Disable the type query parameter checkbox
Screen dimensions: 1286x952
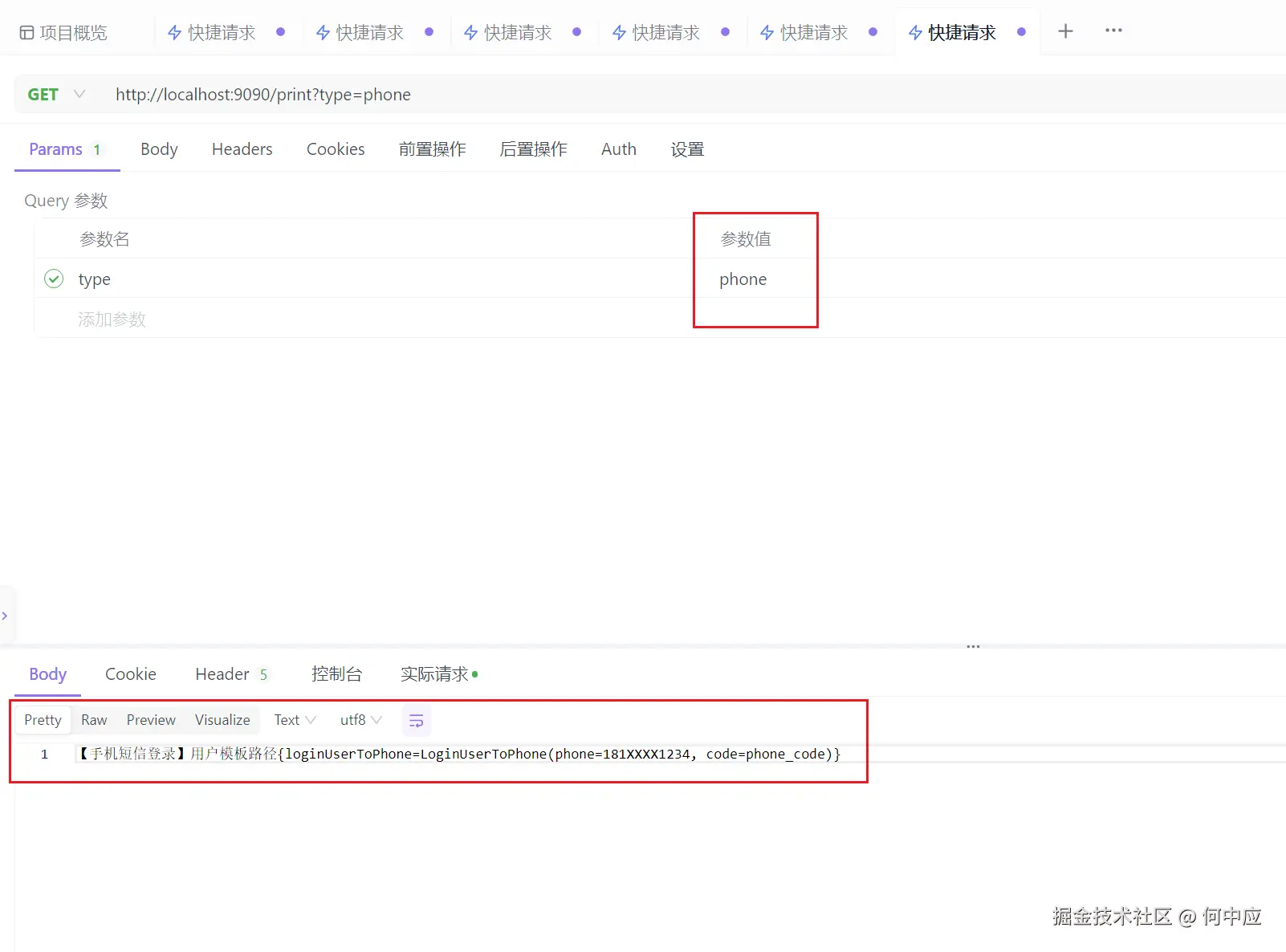[53, 279]
